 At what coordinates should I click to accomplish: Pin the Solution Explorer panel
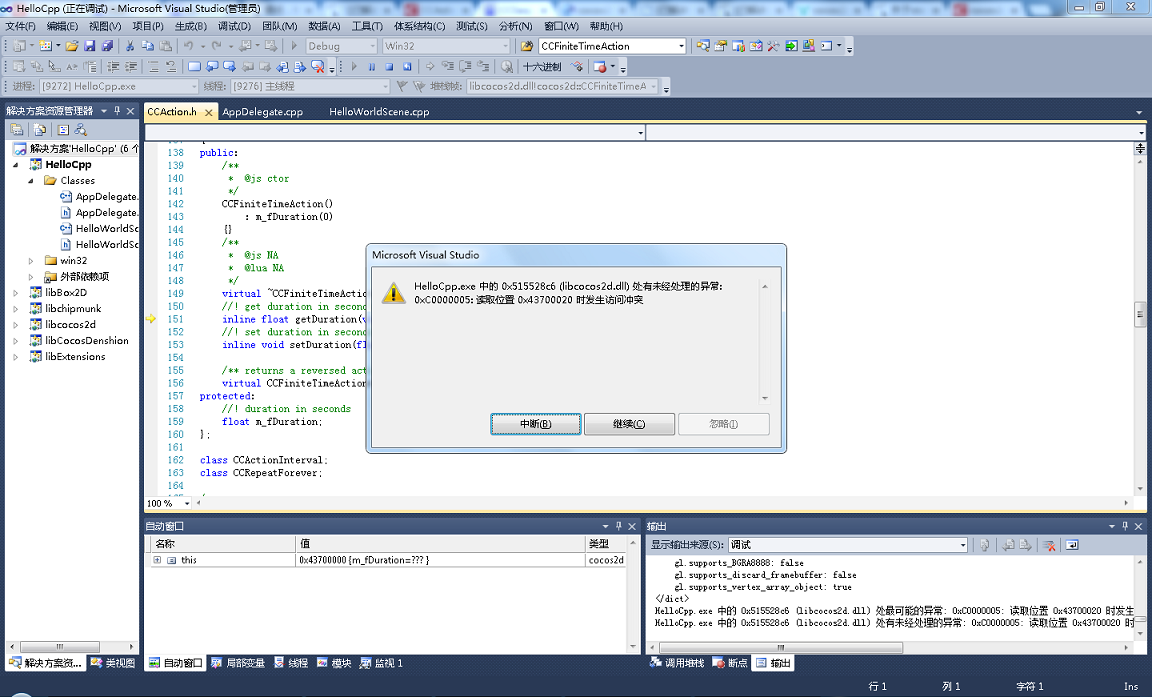point(117,111)
